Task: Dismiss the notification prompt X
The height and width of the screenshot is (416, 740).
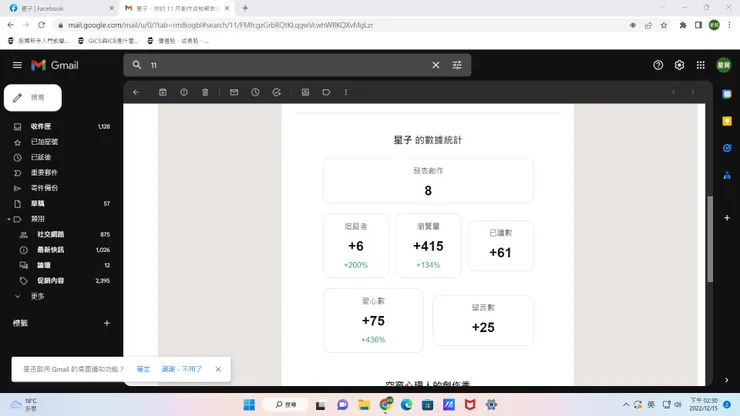Action: tap(218, 369)
